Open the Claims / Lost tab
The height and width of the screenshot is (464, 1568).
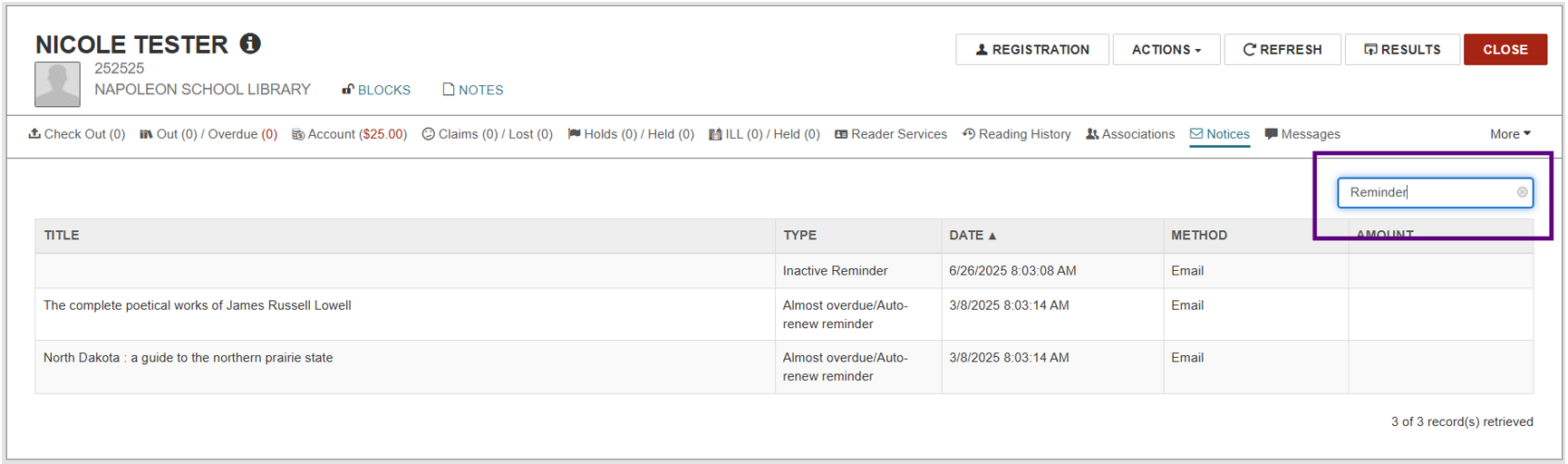[x=487, y=134]
